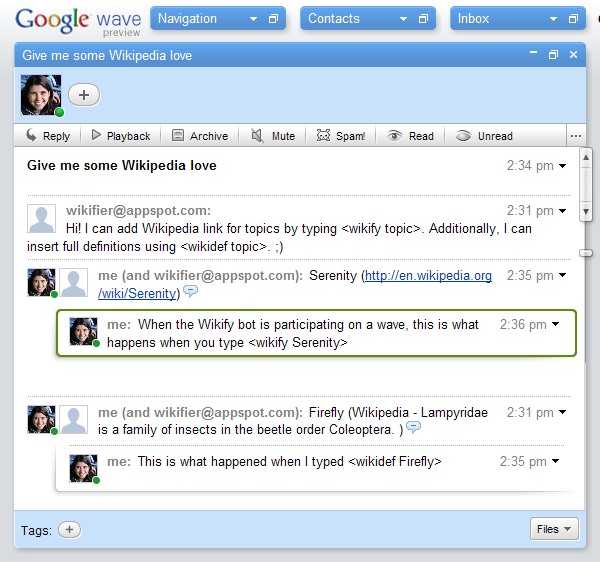Open the wikidef Firefly 2:35 pm dropdown
The height and width of the screenshot is (562, 600).
[x=555, y=461]
